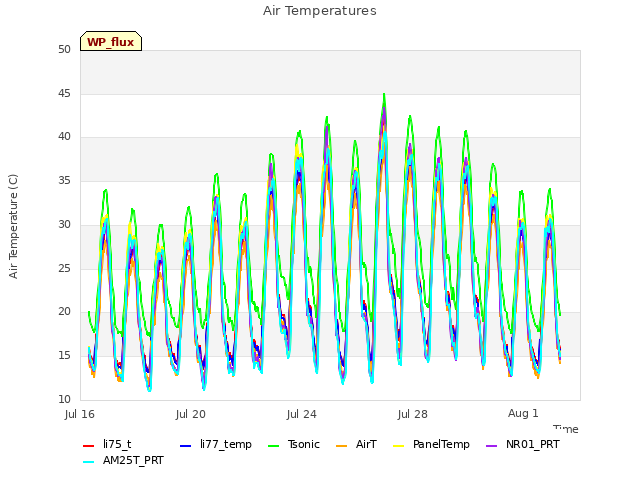Click the 10 y-axis tick label
The width and height of the screenshot is (640, 480).
coord(64,399)
